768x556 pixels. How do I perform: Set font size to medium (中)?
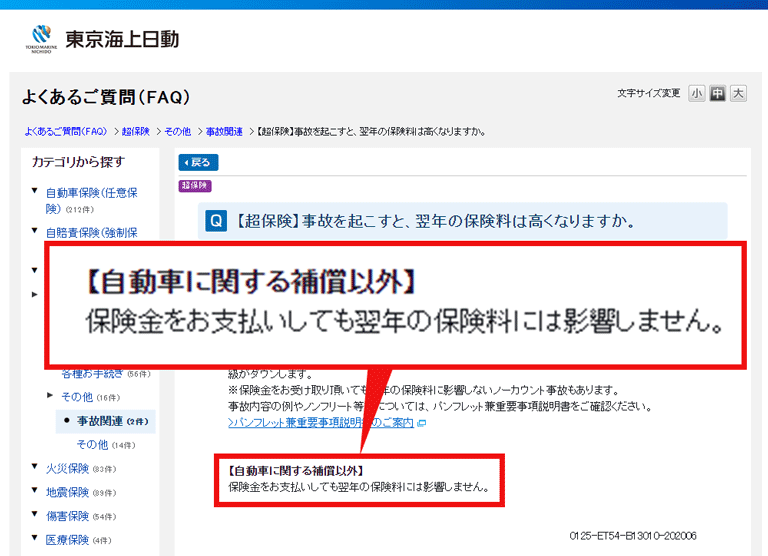(717, 93)
